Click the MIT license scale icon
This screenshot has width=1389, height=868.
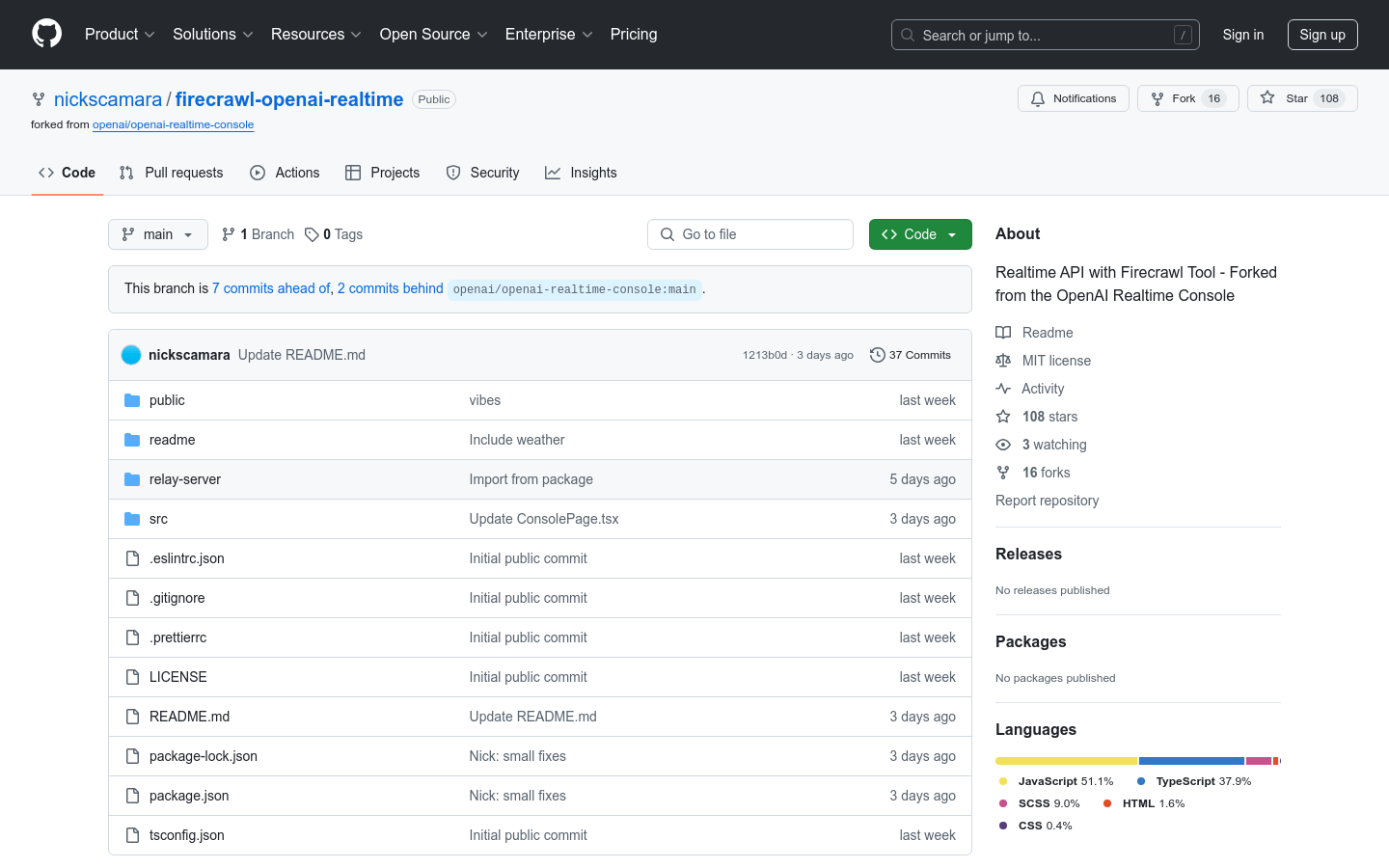click(1003, 361)
